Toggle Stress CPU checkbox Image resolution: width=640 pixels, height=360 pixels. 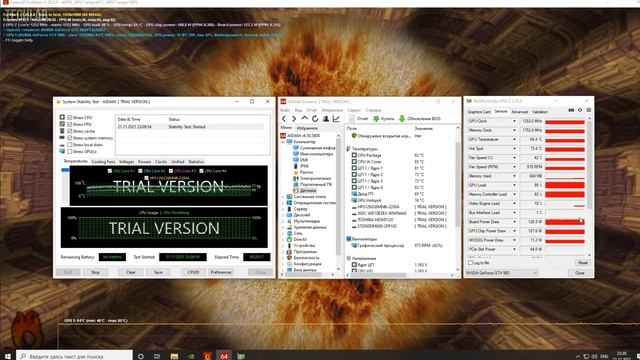point(69,118)
